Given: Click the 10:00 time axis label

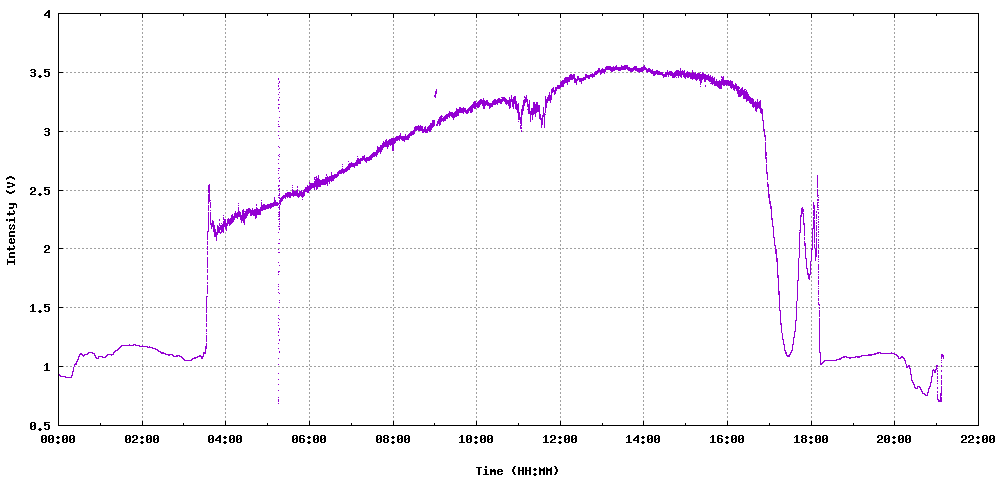Looking at the screenshot, I should tap(476, 439).
